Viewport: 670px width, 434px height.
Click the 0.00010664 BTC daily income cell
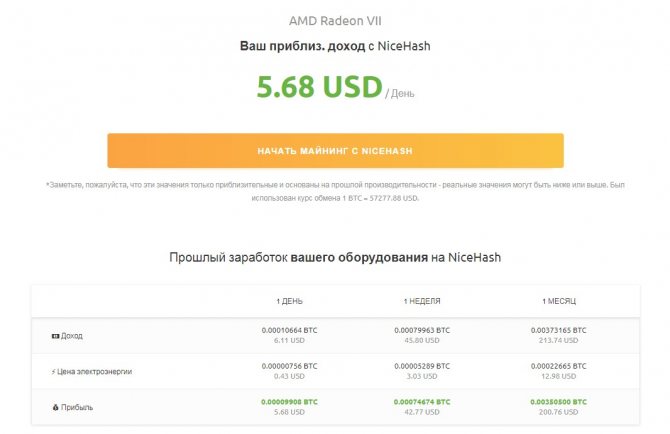point(289,330)
